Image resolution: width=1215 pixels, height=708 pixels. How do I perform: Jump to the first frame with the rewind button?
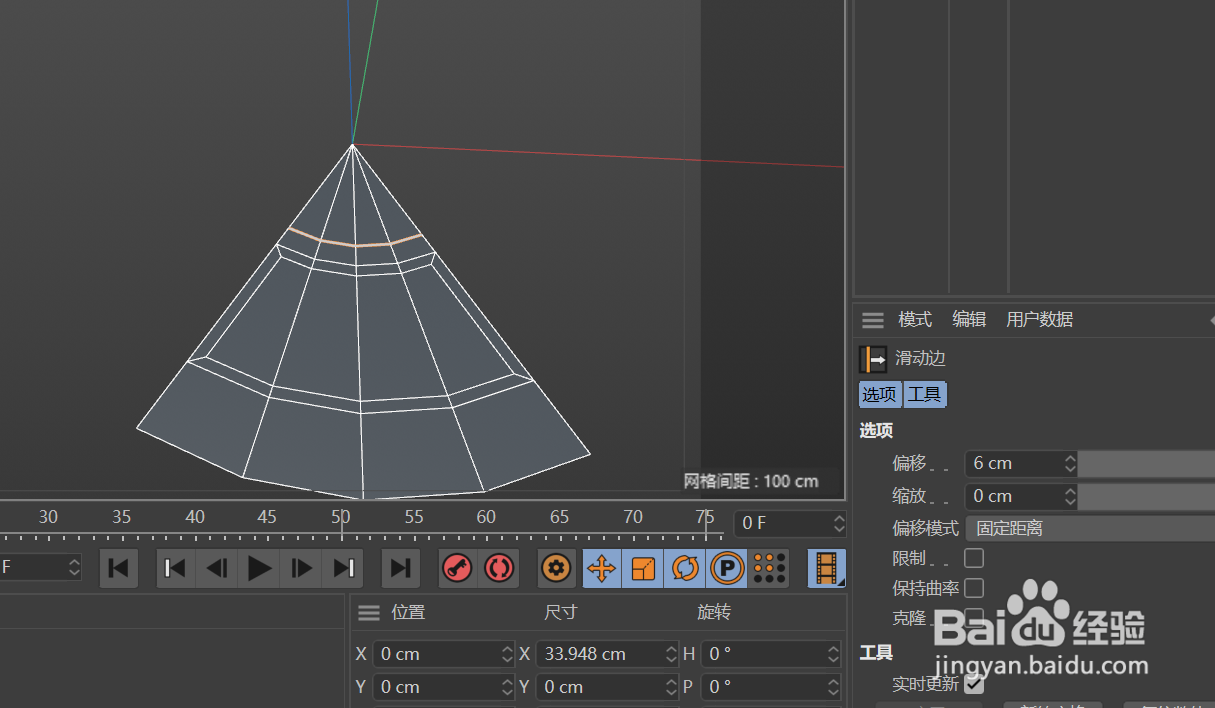coord(175,568)
